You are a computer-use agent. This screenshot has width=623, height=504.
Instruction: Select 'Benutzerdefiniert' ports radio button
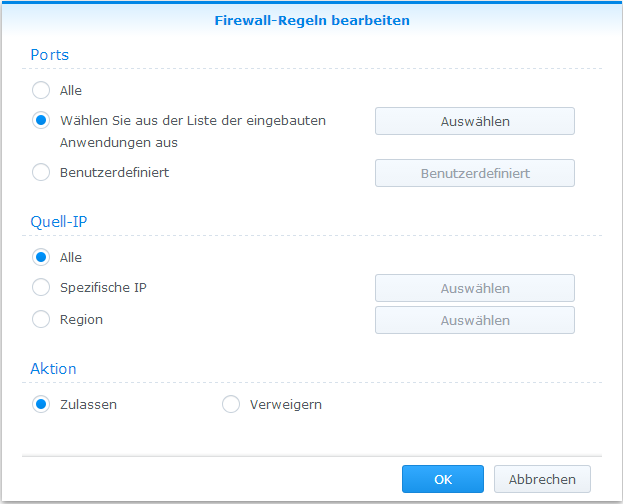41,172
